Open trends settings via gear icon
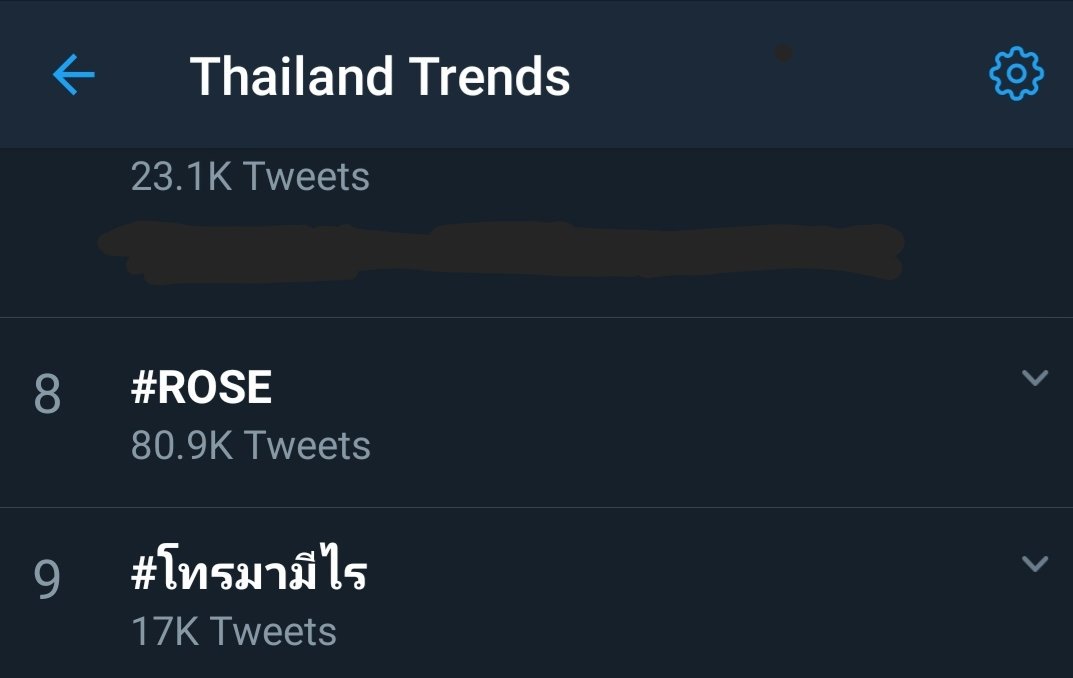 pyautogui.click(x=1016, y=74)
